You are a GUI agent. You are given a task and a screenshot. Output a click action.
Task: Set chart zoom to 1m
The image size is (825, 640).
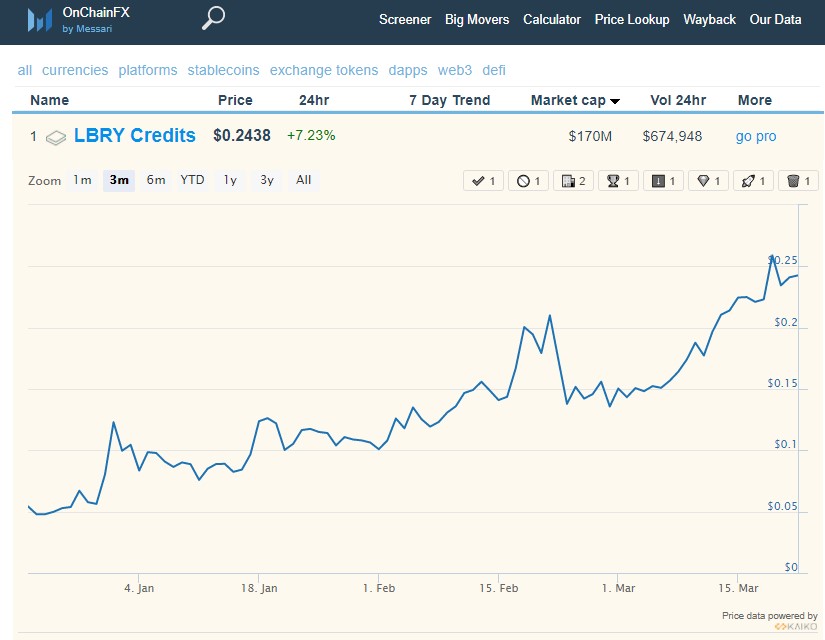tap(82, 180)
